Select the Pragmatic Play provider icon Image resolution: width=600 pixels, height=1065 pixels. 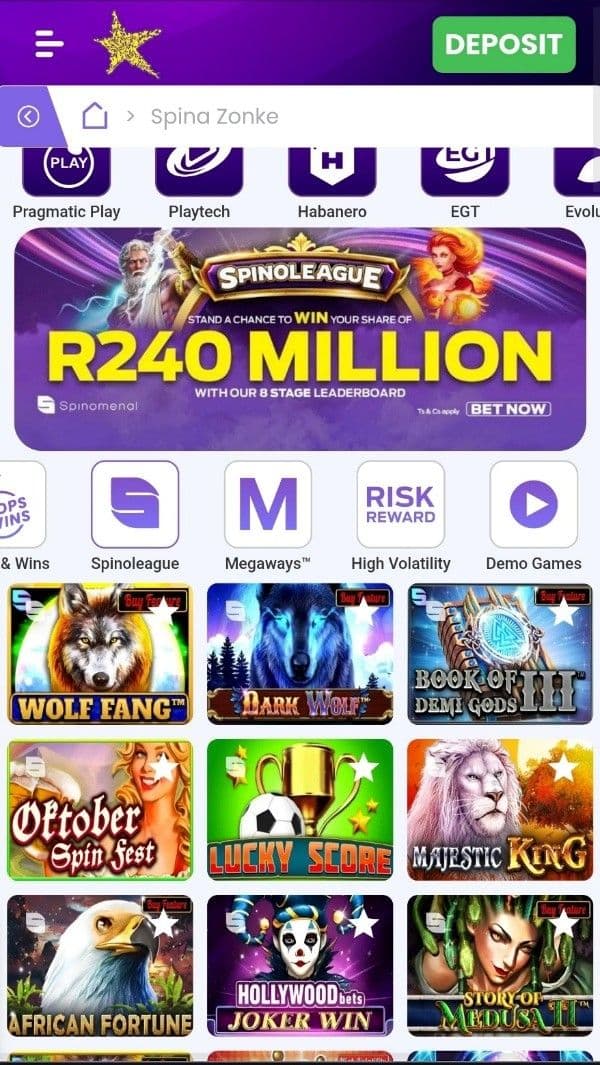[x=67, y=171]
